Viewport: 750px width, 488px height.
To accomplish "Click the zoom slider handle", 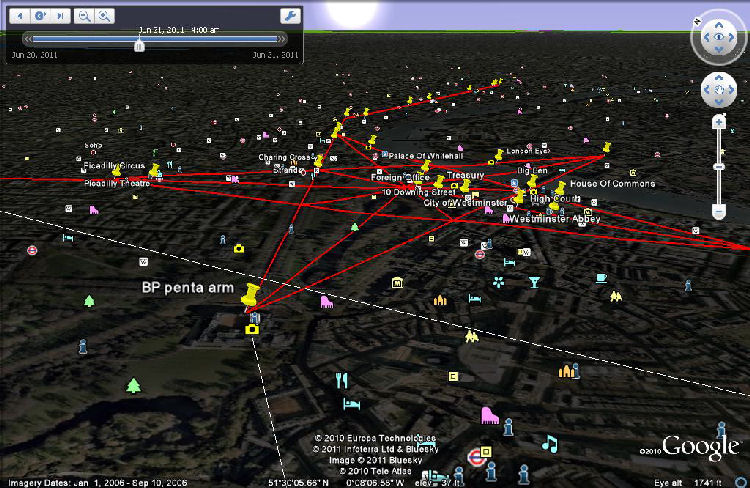I will pyautogui.click(x=718, y=166).
